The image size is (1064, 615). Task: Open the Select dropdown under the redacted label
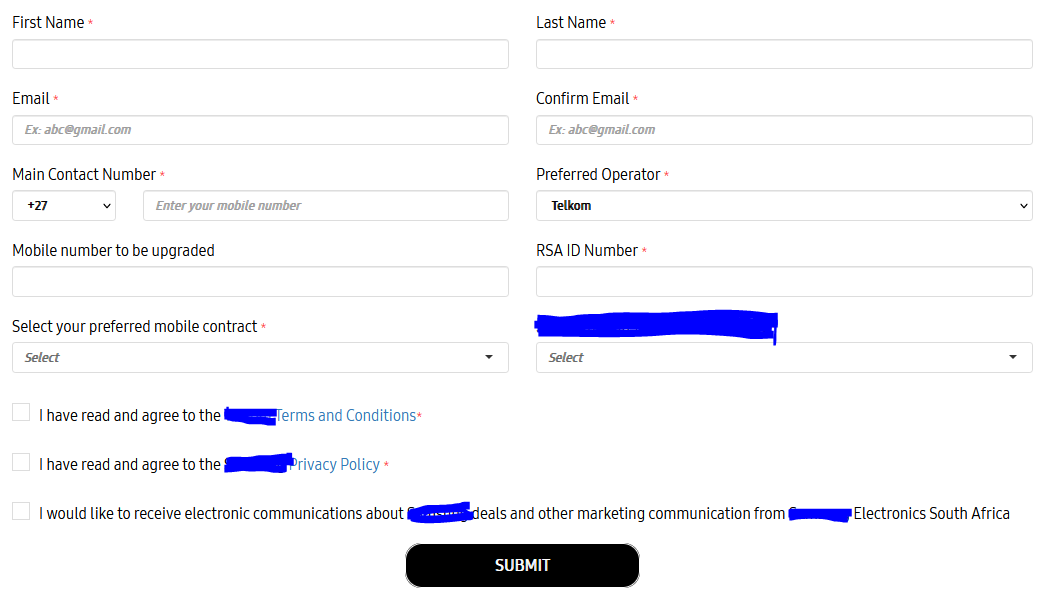784,358
